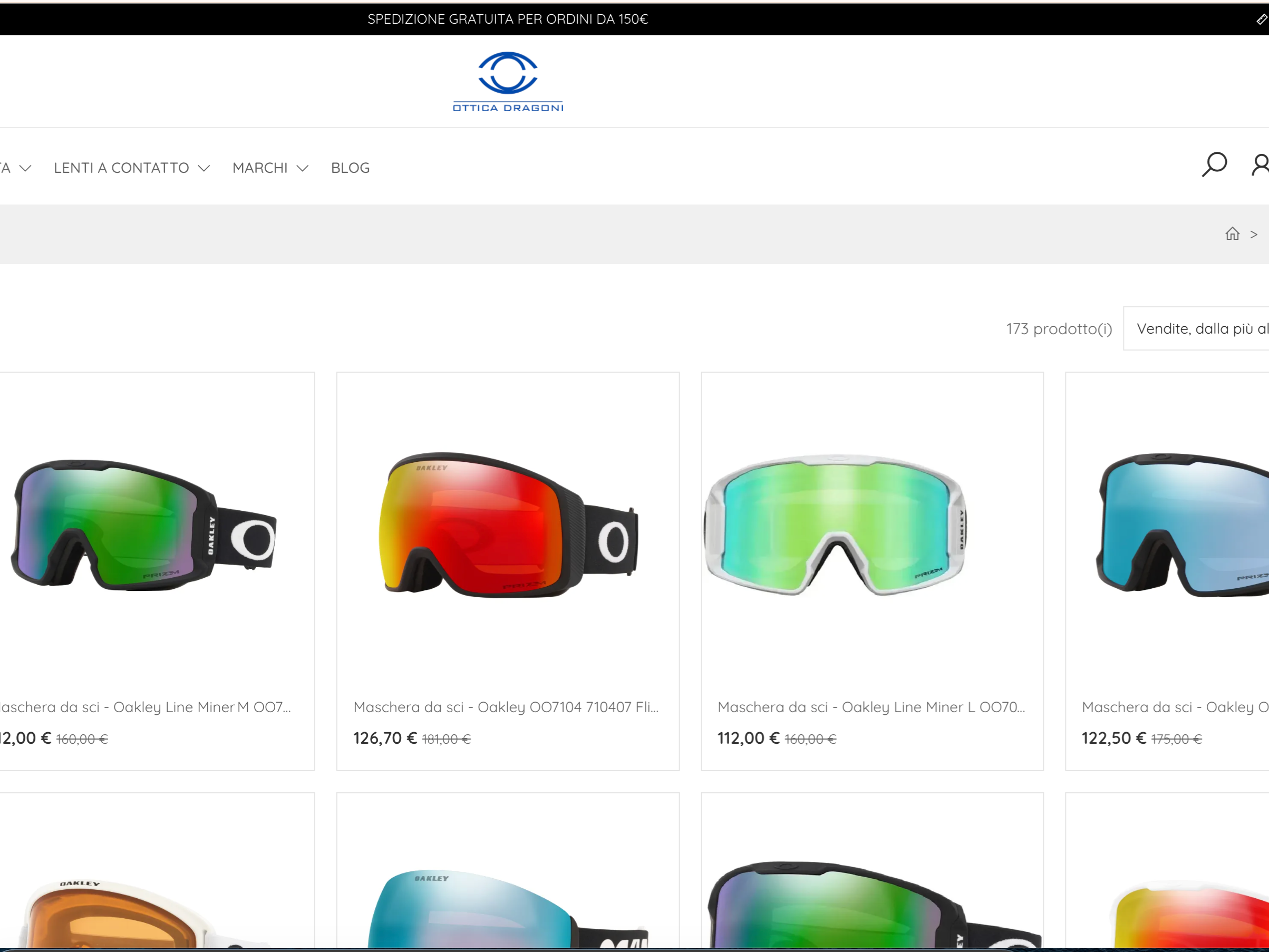Open the user account icon

click(1261, 165)
